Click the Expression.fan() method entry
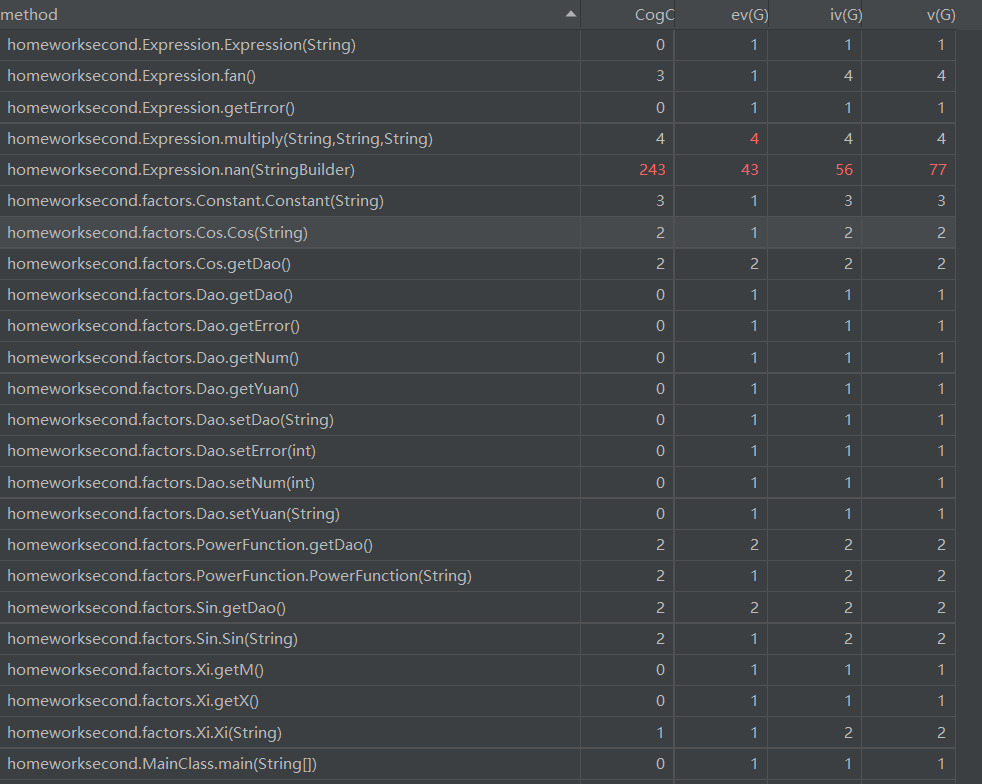The width and height of the screenshot is (982, 784). (139, 76)
